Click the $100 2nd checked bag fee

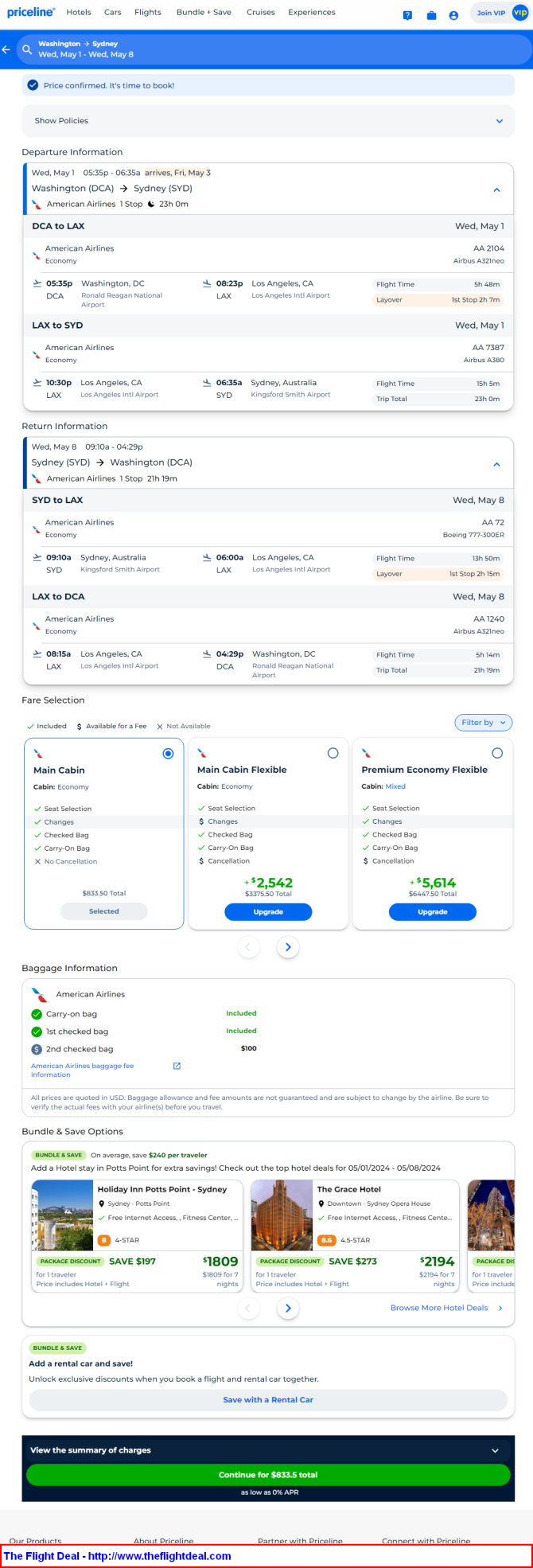(249, 1048)
